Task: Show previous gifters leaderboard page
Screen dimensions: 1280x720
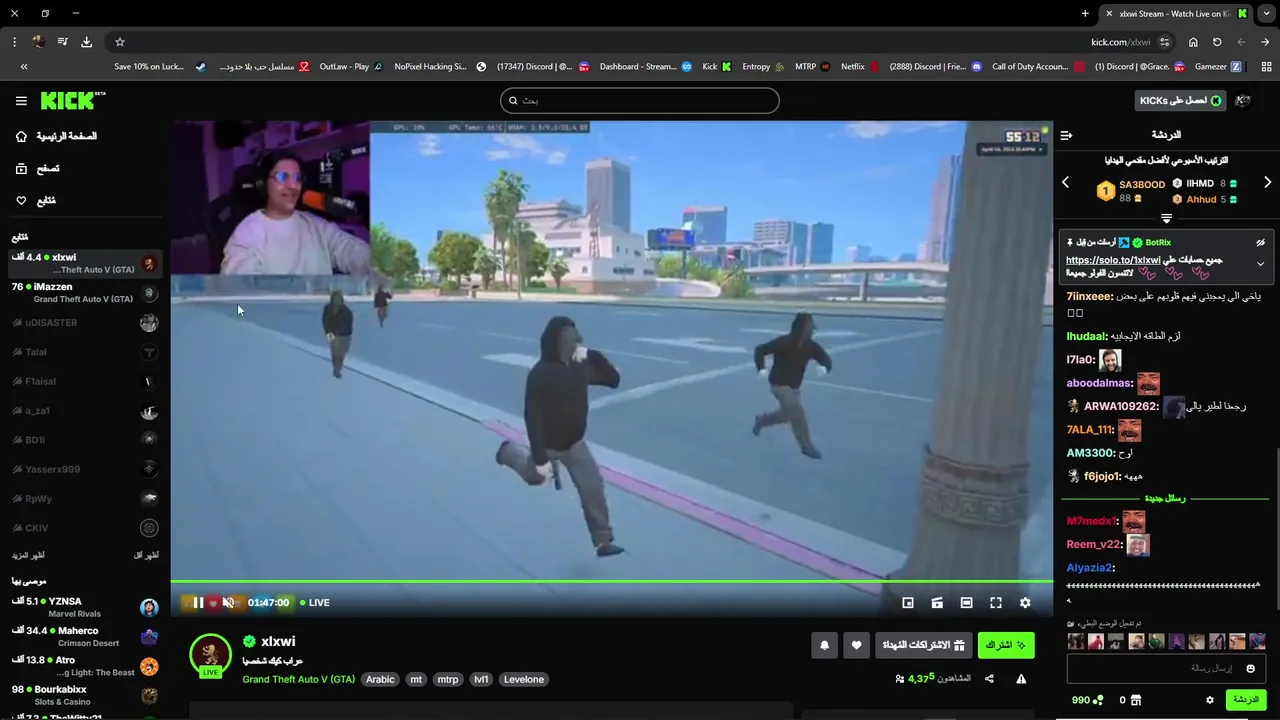Action: (1065, 182)
